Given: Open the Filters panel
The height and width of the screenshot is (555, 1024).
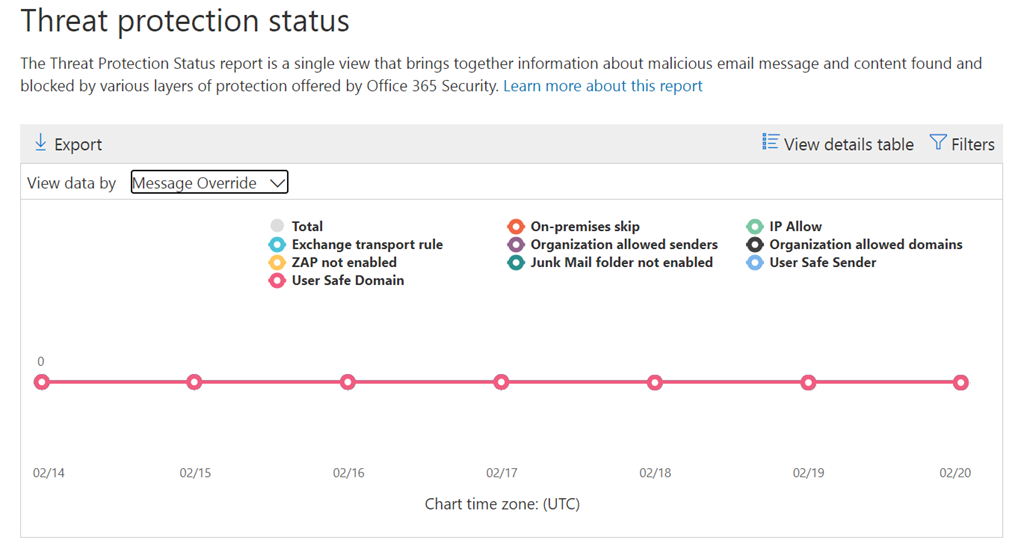Looking at the screenshot, I should click(972, 144).
